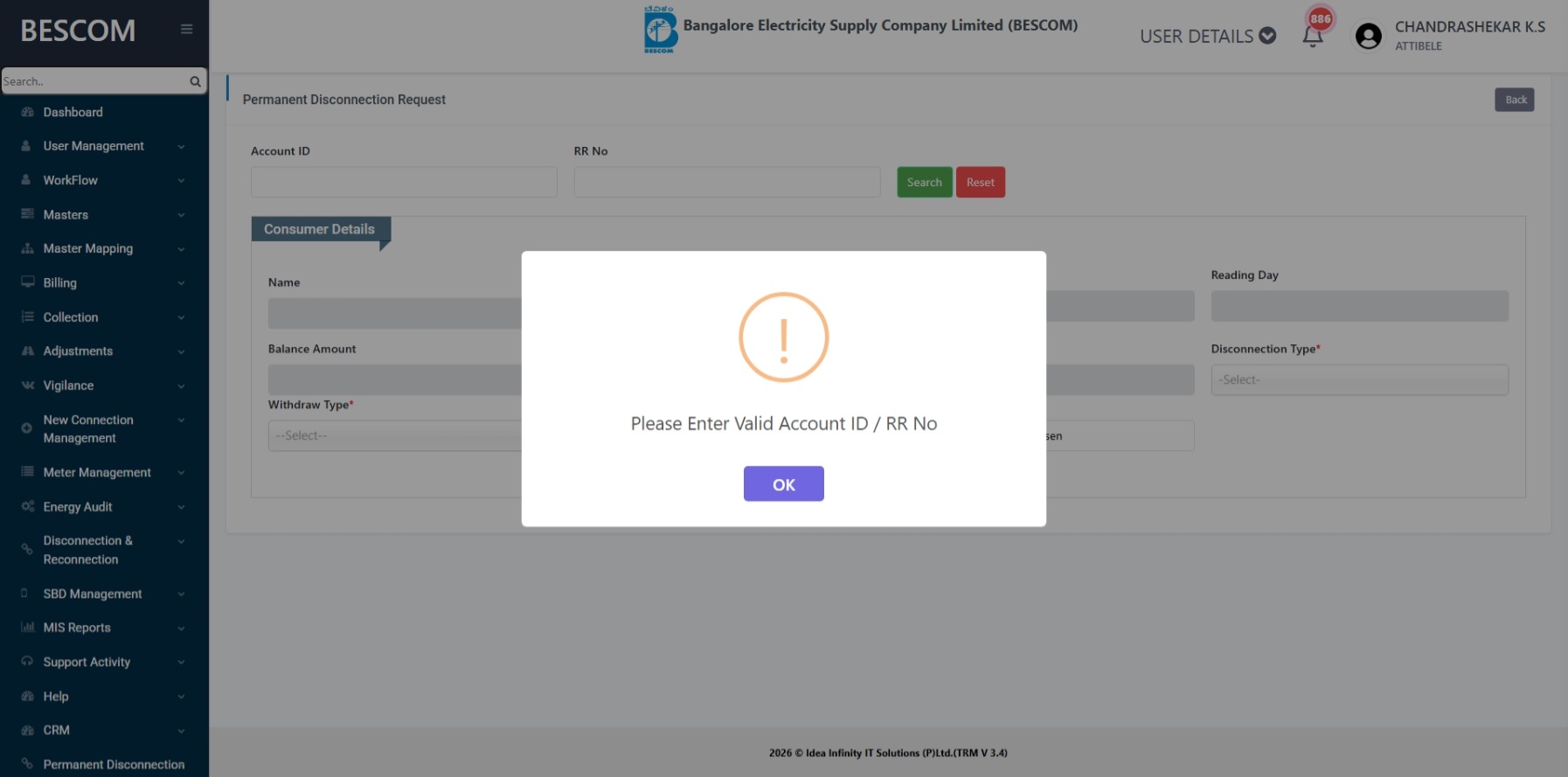1568x777 pixels.
Task: Expand the WorkFlow menu chevron
Action: [181, 181]
